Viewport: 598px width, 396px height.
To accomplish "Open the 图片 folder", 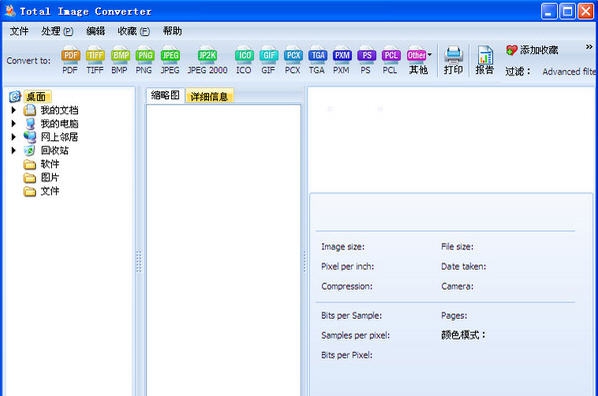I will coord(50,177).
